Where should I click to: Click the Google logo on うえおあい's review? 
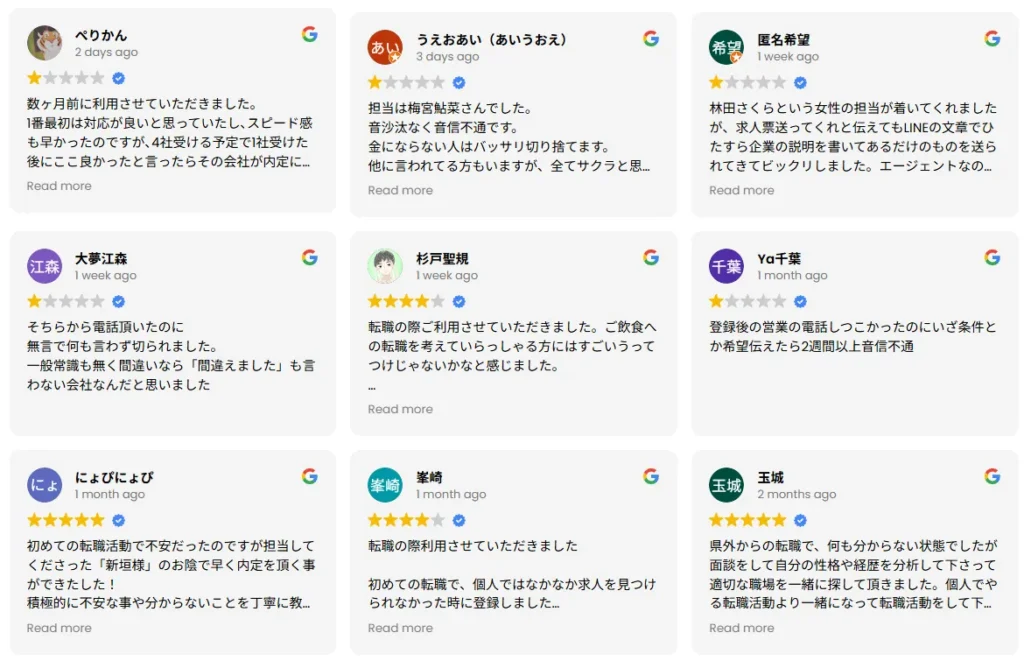pyautogui.click(x=651, y=37)
